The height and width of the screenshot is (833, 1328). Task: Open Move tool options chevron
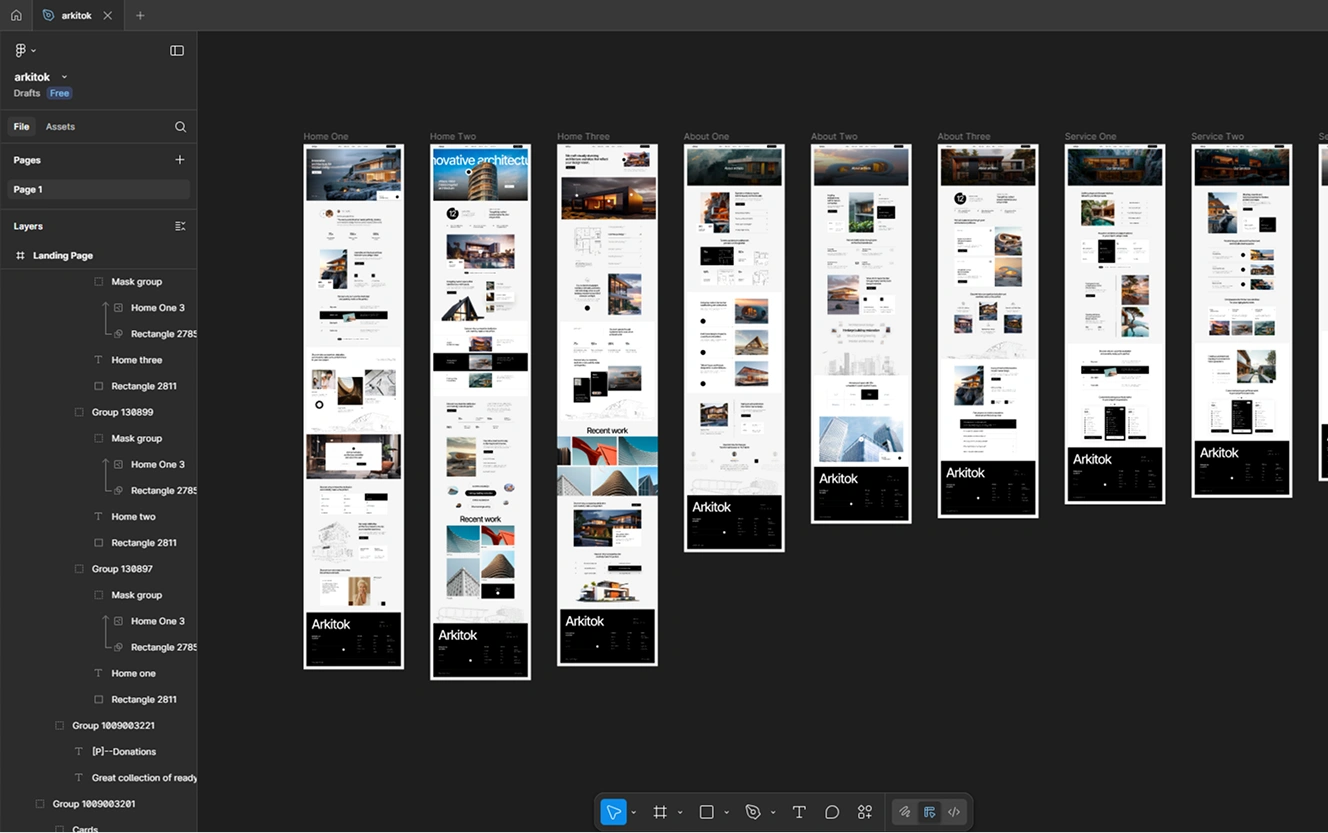pyautogui.click(x=633, y=813)
